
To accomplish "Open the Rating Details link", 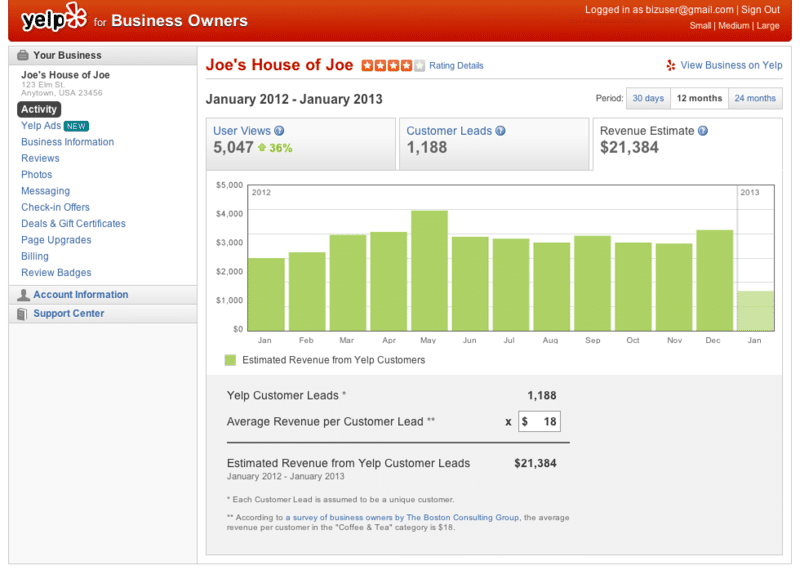I will 456,66.
